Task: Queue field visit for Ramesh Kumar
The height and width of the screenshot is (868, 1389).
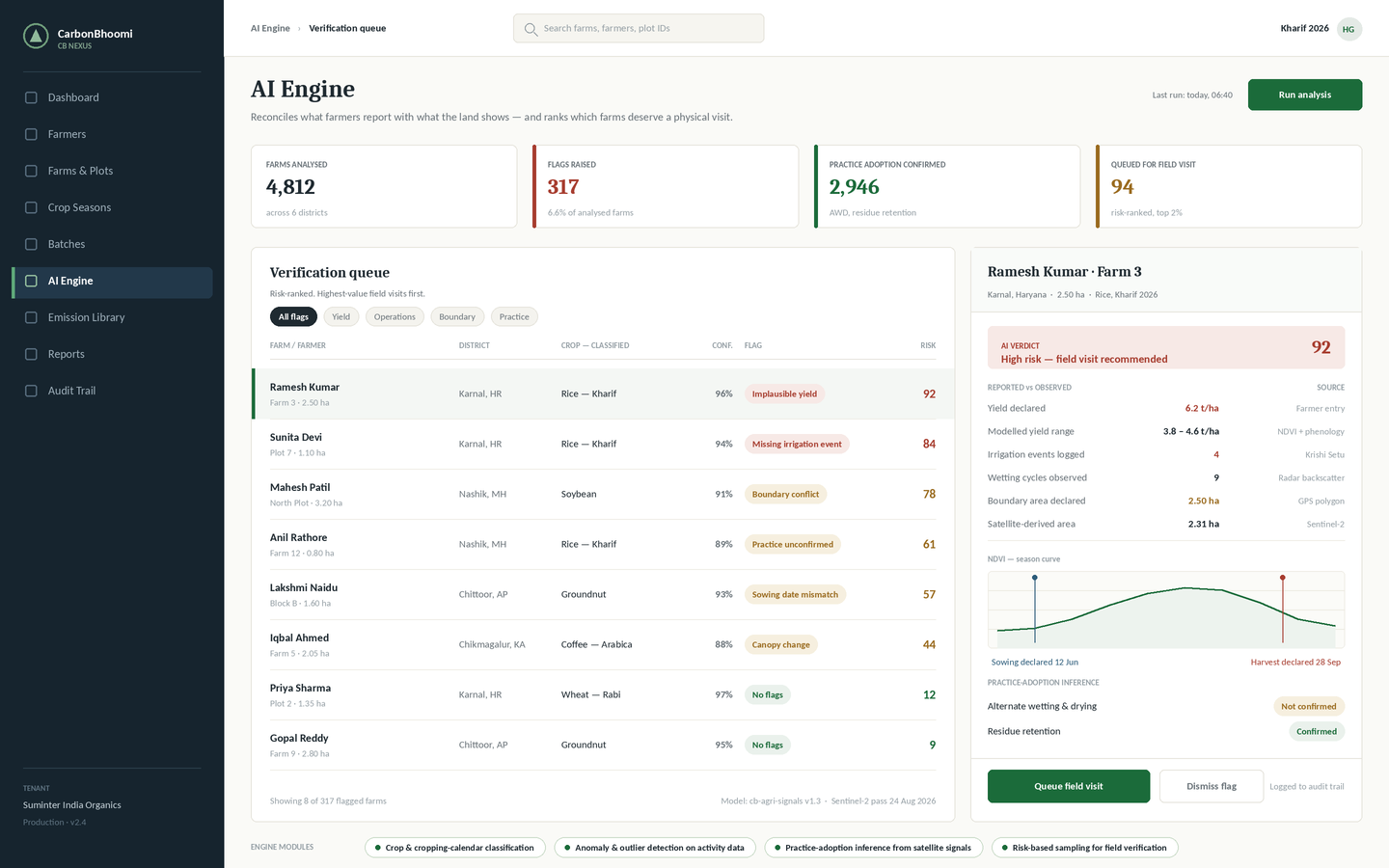Action: tap(1069, 786)
